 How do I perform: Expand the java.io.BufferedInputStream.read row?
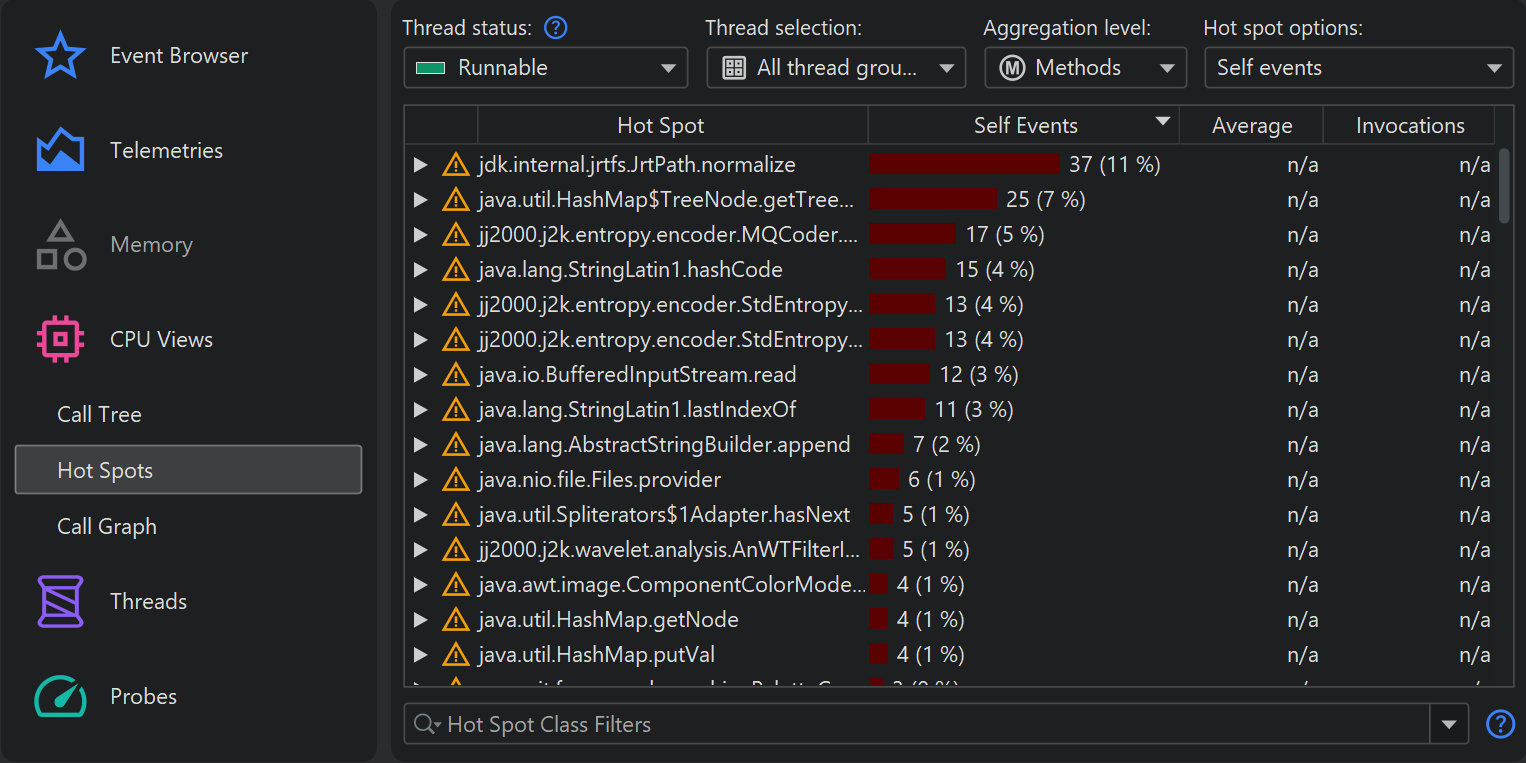point(421,375)
